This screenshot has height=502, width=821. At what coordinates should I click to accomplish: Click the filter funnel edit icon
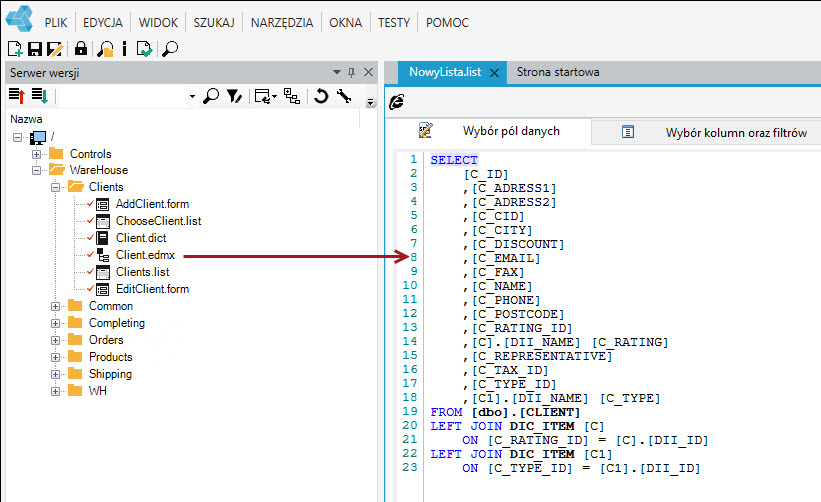[x=234, y=96]
